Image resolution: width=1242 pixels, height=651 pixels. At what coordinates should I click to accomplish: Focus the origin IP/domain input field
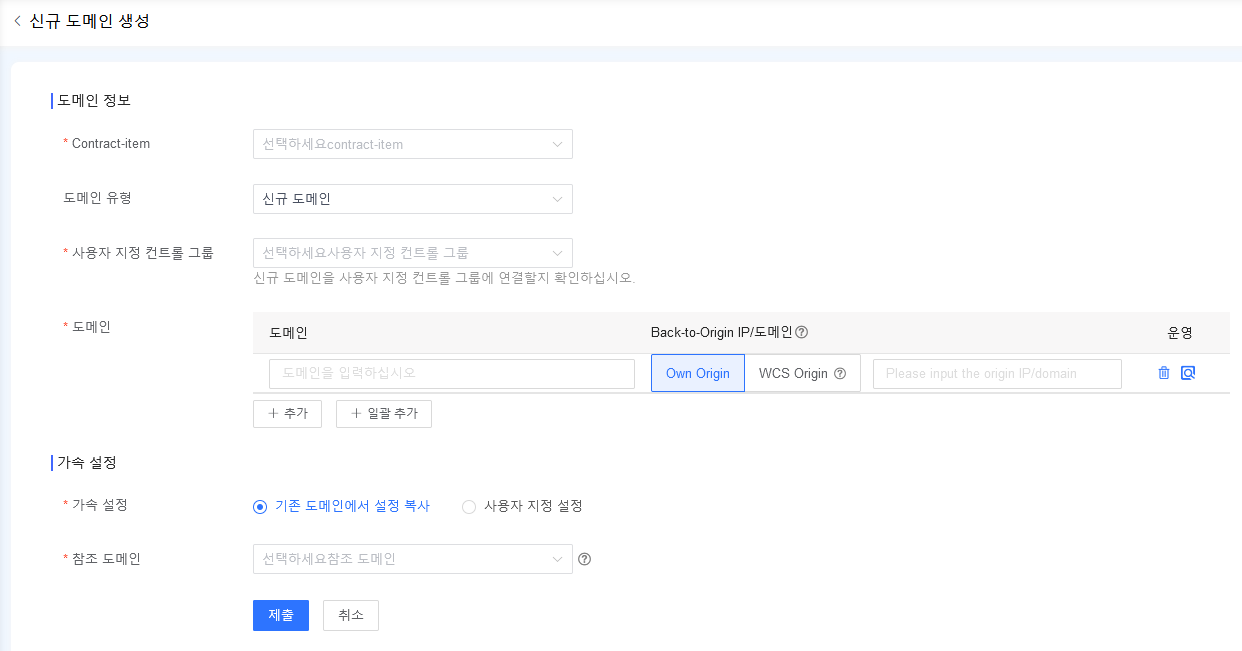tap(996, 374)
